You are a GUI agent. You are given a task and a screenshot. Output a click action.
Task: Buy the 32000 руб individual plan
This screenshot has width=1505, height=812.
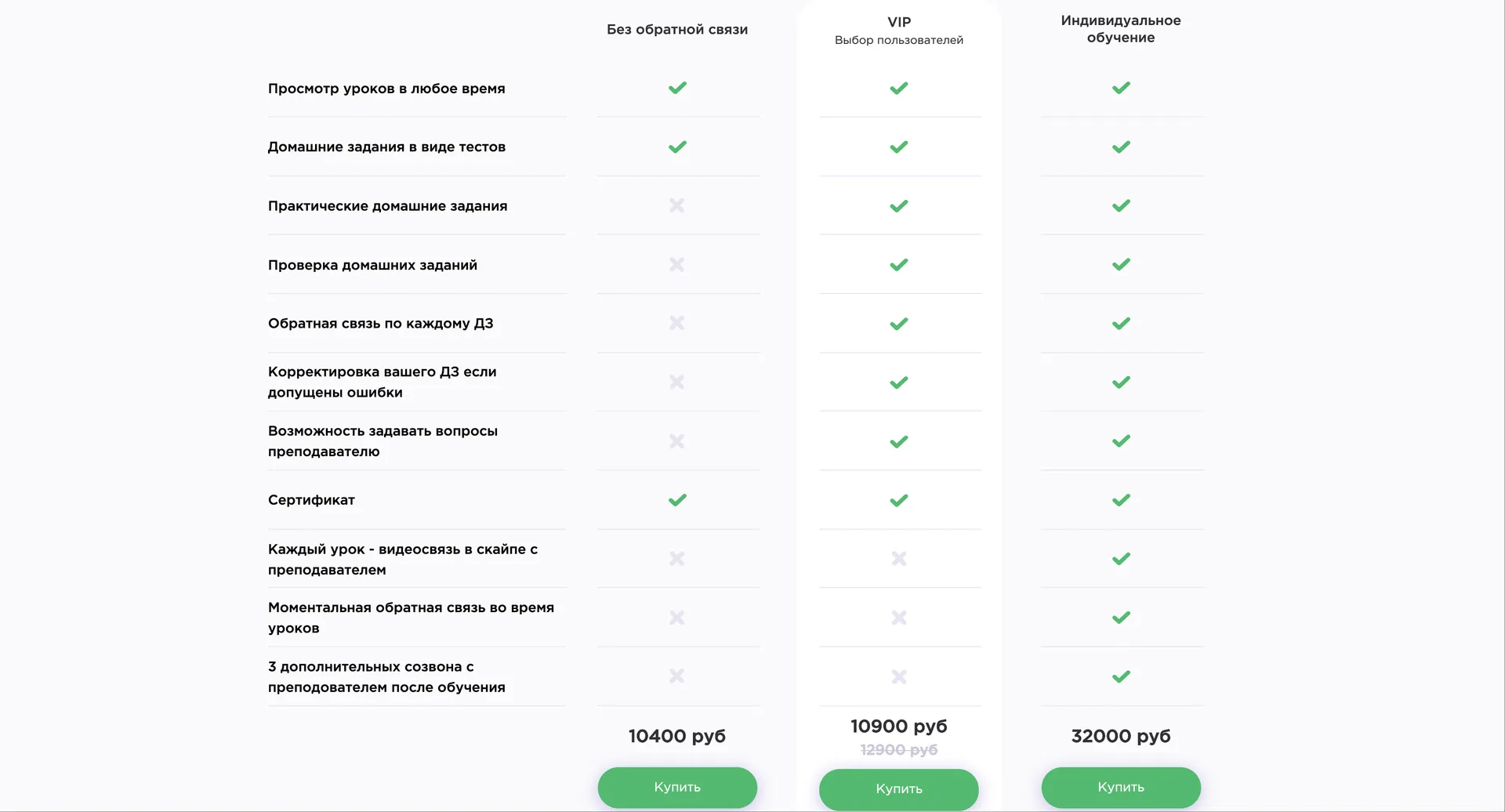[1121, 787]
